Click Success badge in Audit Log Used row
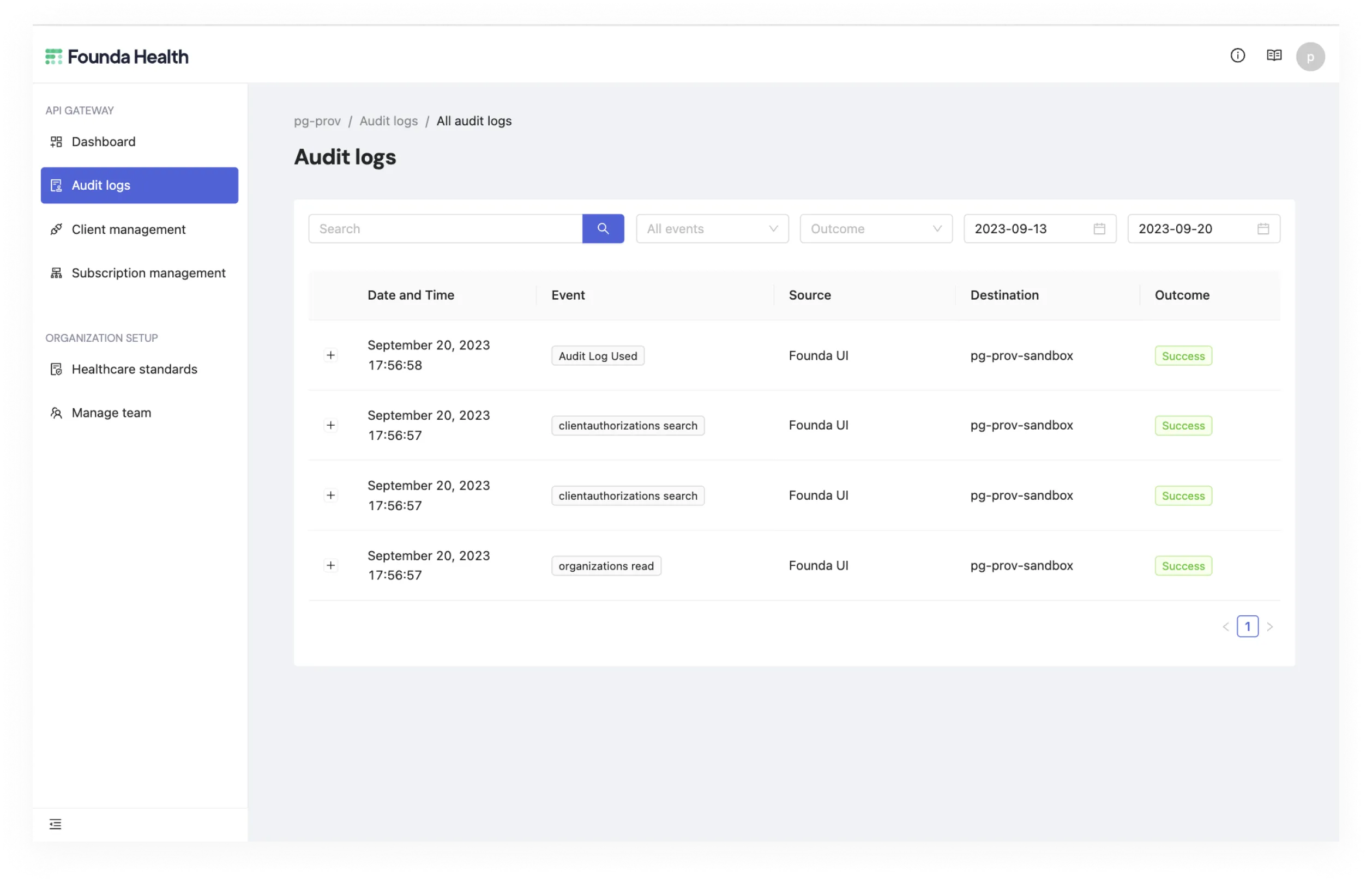Image resolution: width=1372 pixels, height=883 pixels. [1183, 356]
